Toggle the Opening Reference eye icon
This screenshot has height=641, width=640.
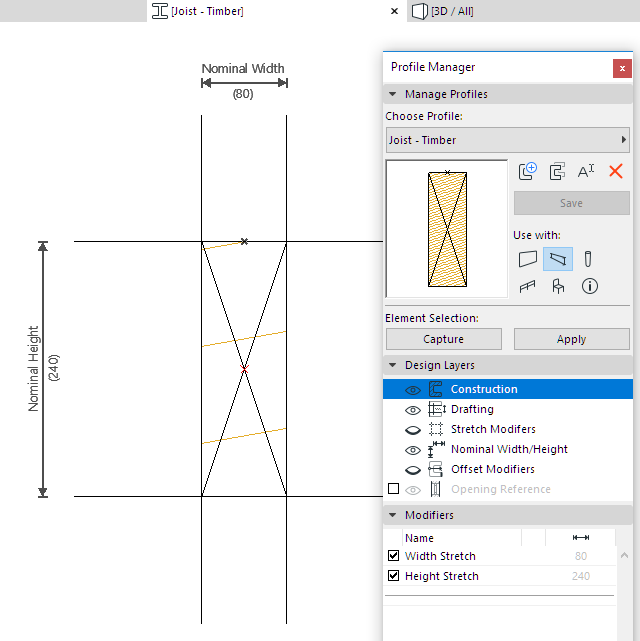pyautogui.click(x=413, y=490)
